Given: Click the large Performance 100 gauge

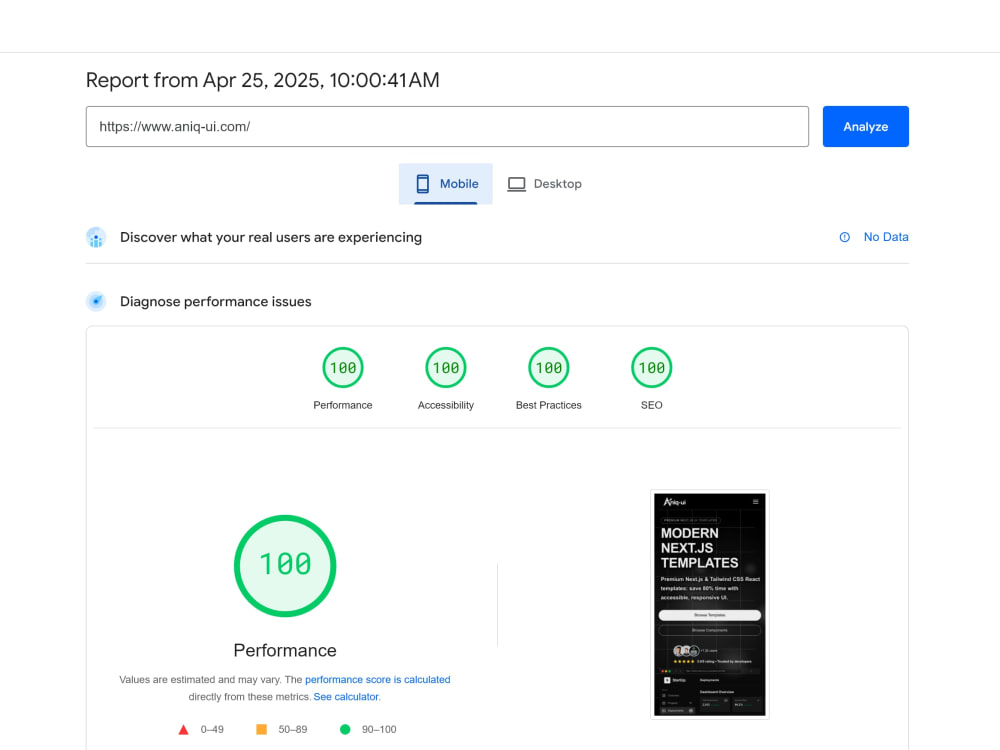Looking at the screenshot, I should coord(285,566).
